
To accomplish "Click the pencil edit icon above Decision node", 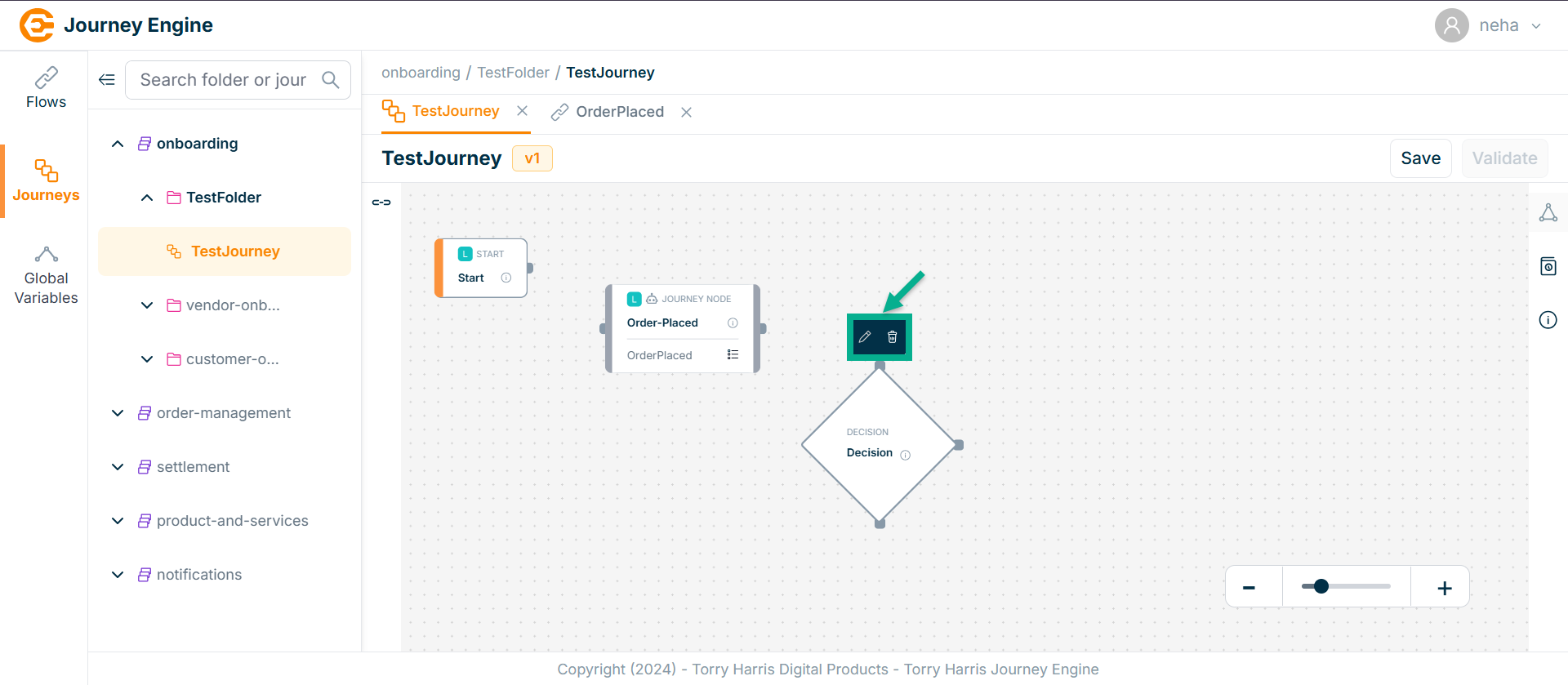I will point(865,336).
